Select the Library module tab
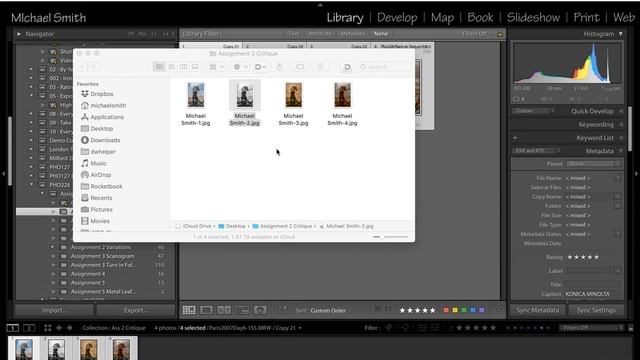 click(345, 18)
